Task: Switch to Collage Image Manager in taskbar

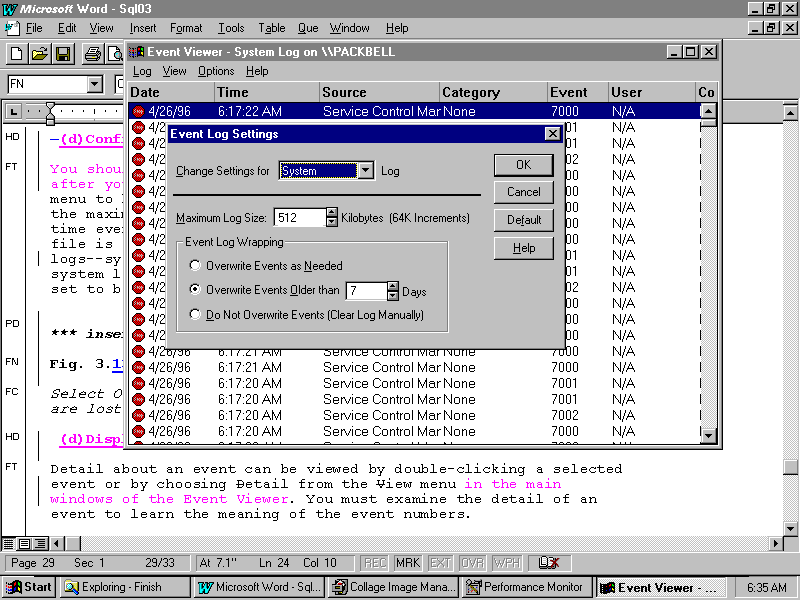Action: pos(393,587)
